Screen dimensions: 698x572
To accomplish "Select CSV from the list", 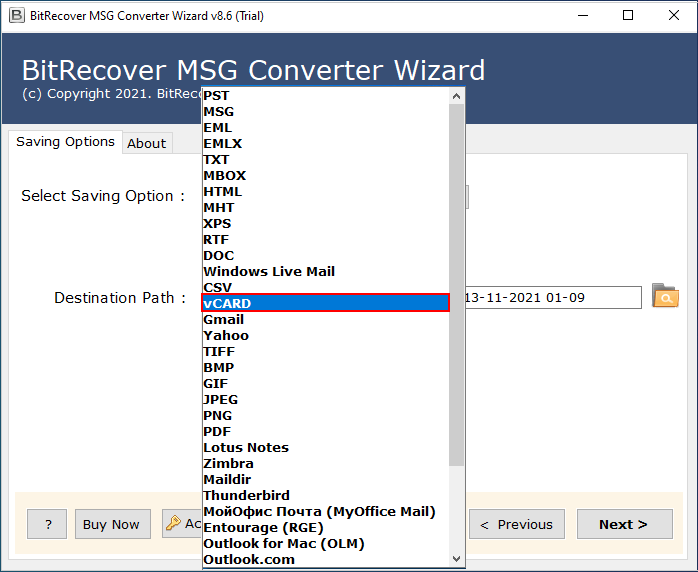I will pos(326,288).
